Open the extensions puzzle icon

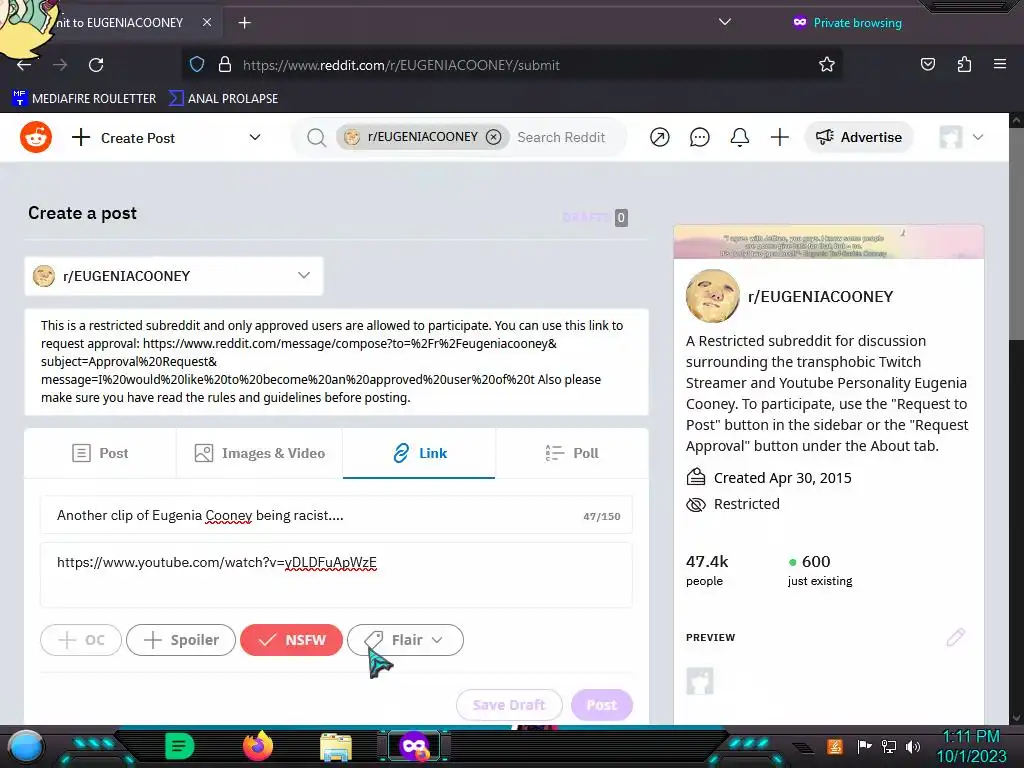click(964, 64)
